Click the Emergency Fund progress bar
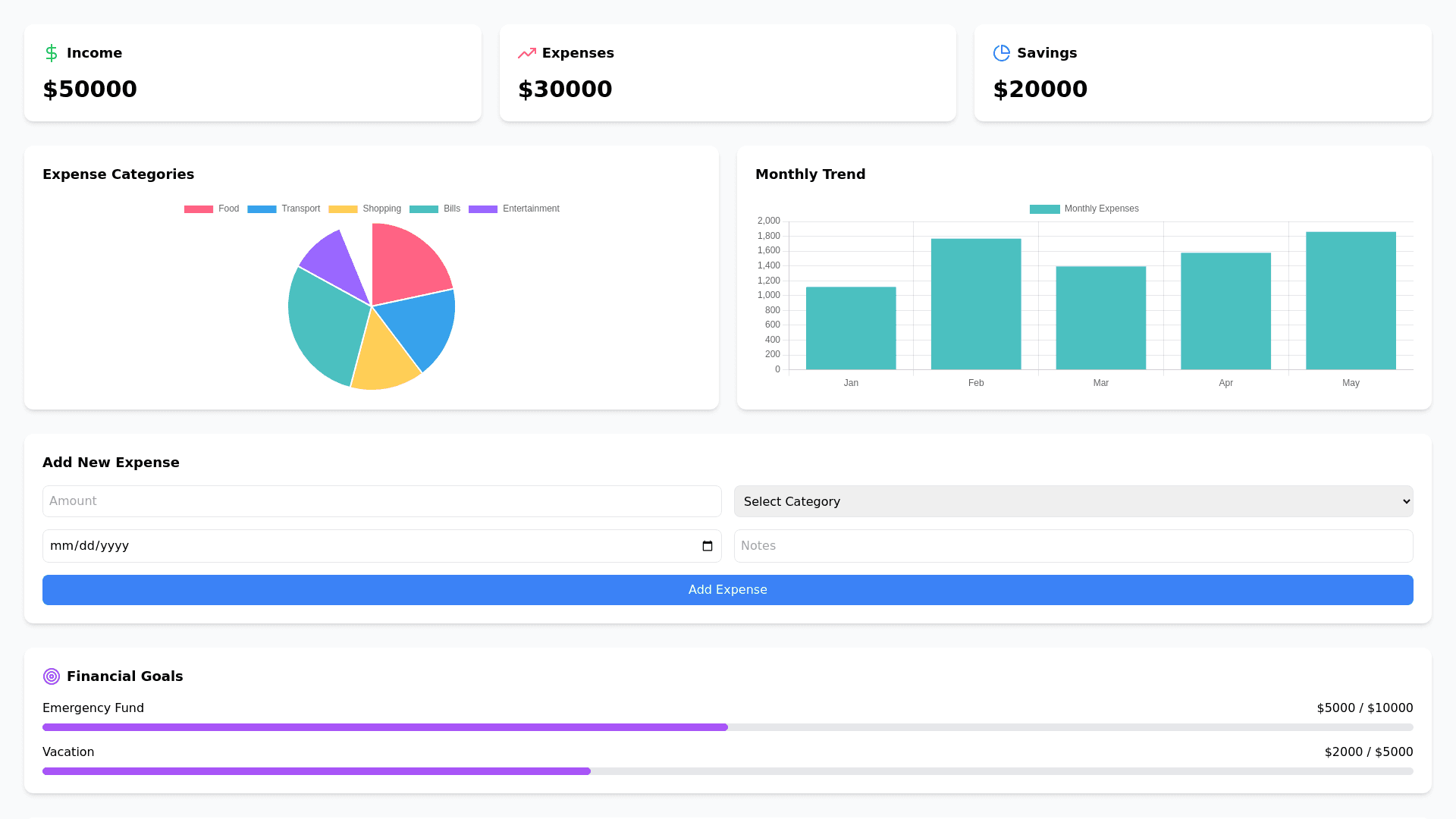This screenshot has width=1456, height=819. 727,727
